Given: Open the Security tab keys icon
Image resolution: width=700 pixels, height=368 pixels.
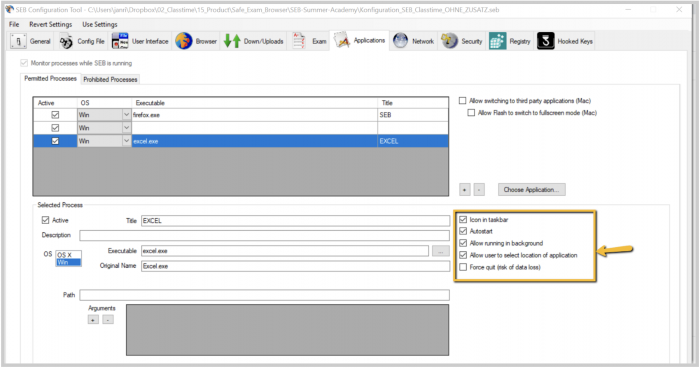Looking at the screenshot, I should [x=449, y=41].
